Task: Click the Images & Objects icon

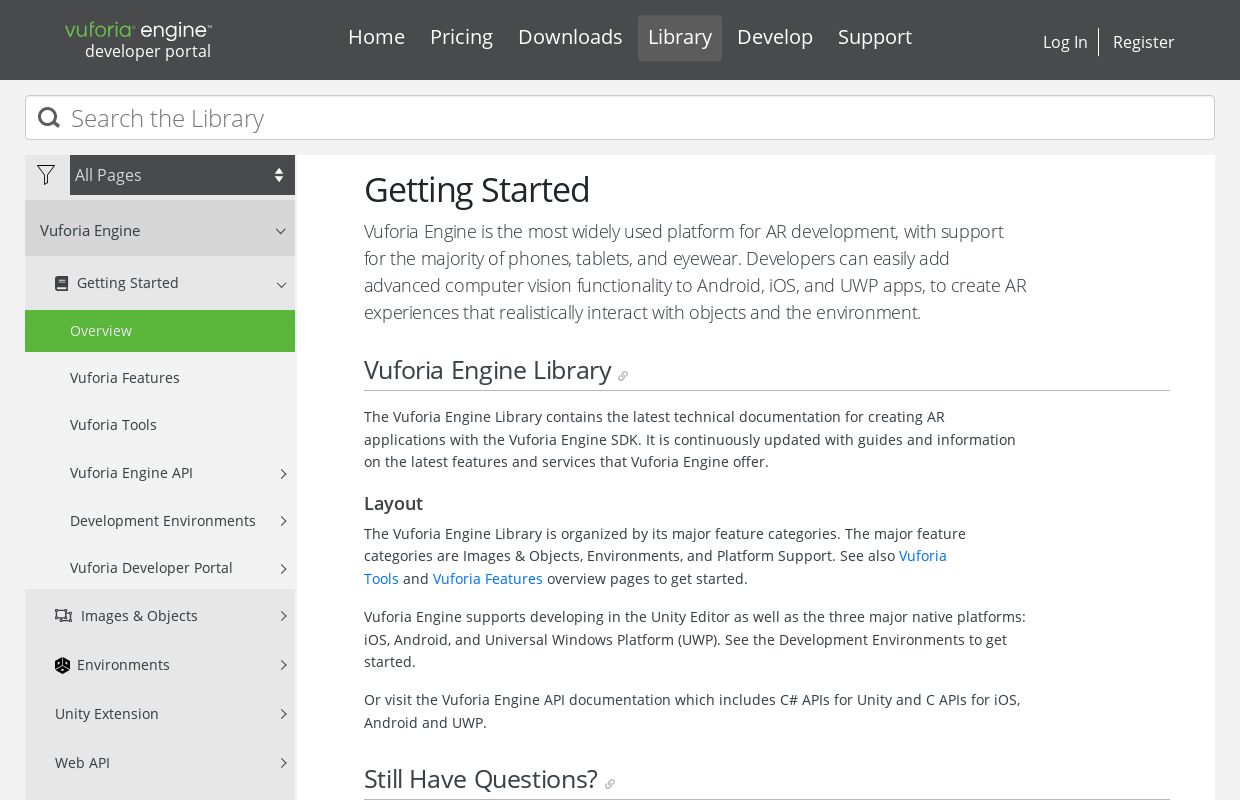Action: tap(63, 616)
